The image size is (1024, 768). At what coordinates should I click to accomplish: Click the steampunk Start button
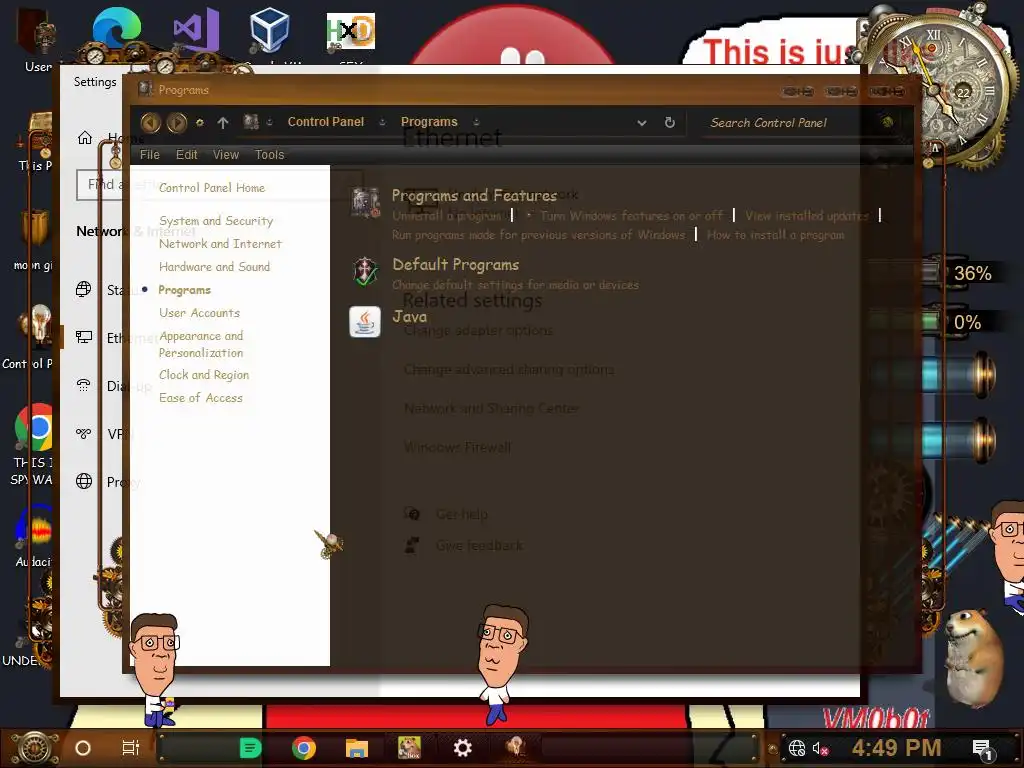tap(34, 748)
